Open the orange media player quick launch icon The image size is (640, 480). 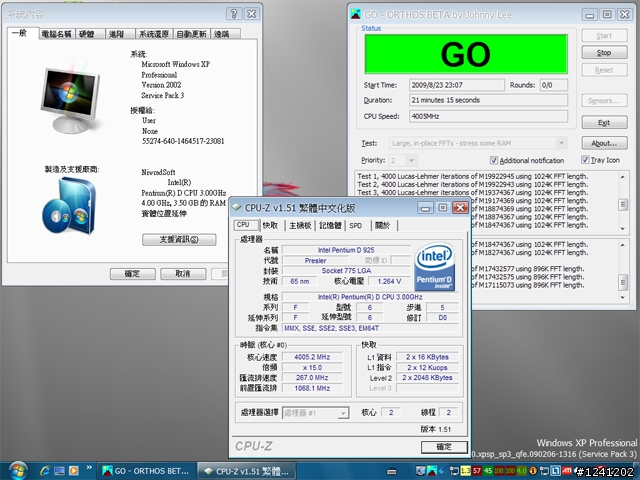[73, 471]
